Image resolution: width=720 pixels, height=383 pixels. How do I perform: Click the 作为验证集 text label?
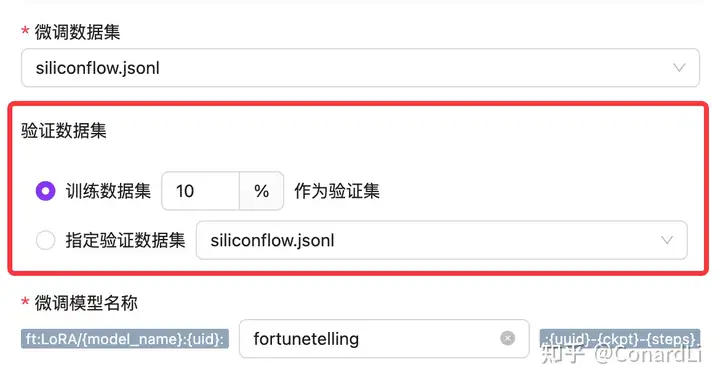click(x=337, y=191)
